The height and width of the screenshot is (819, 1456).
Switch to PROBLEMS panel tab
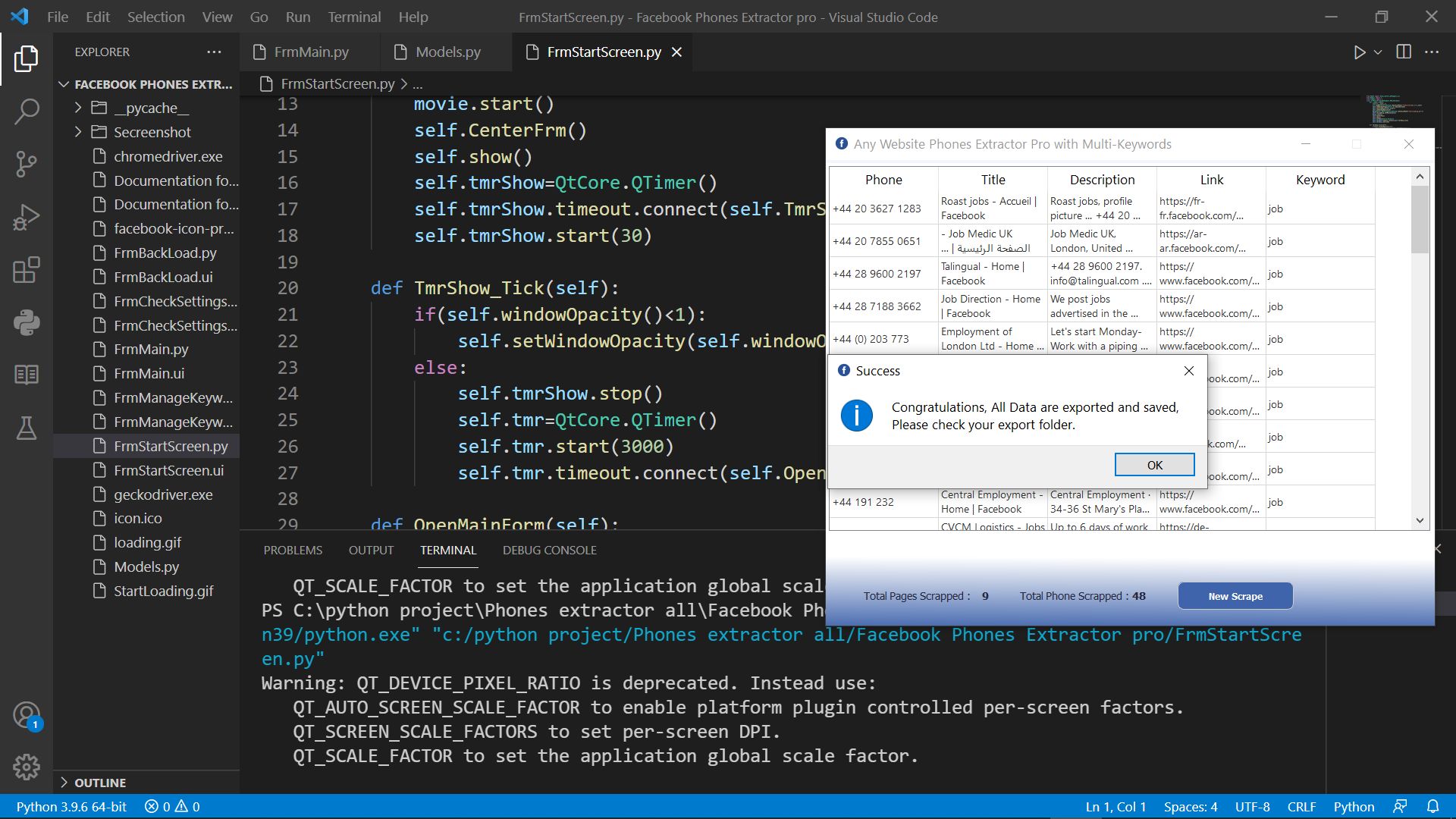pos(293,551)
